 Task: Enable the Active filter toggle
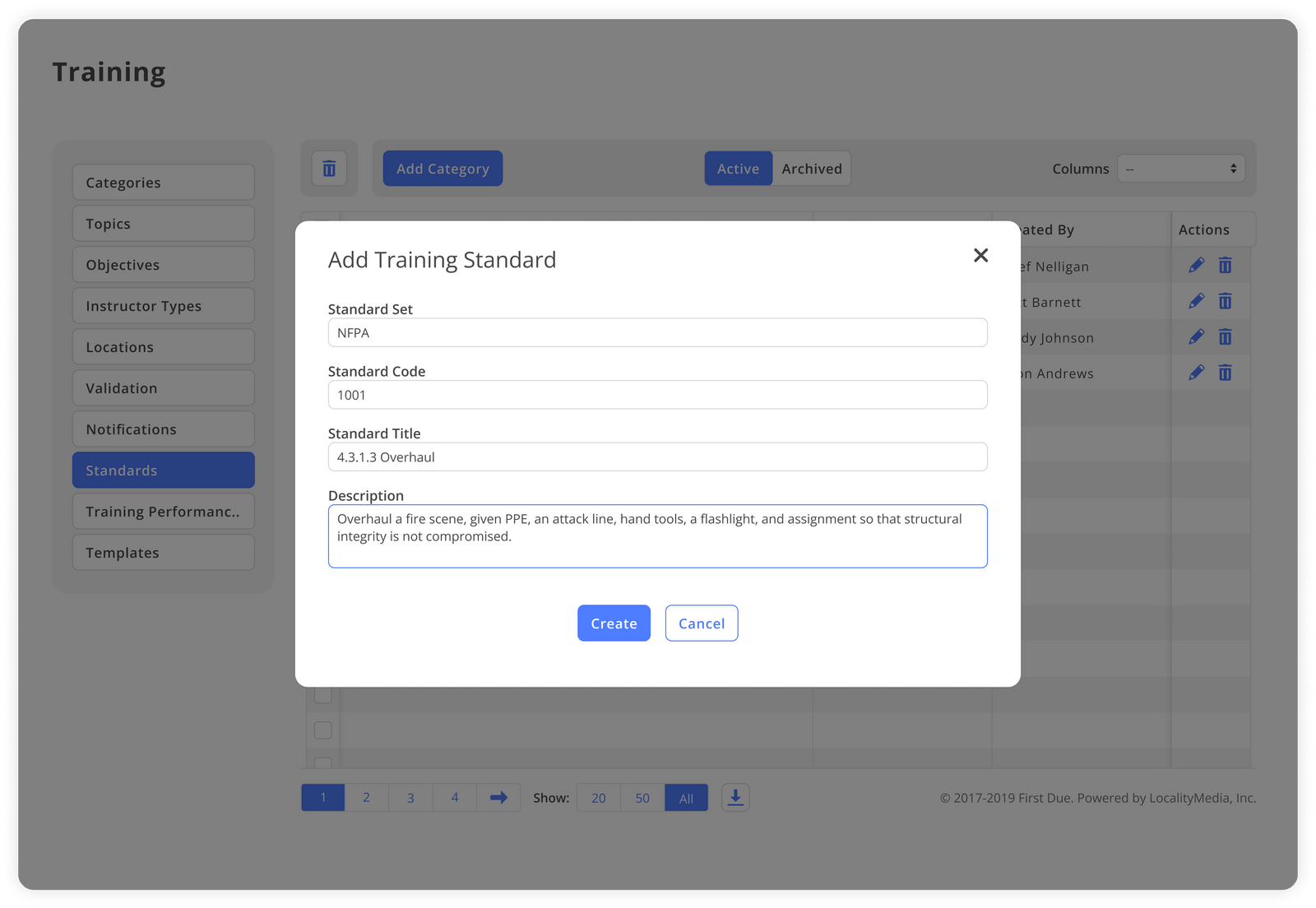[x=738, y=168]
